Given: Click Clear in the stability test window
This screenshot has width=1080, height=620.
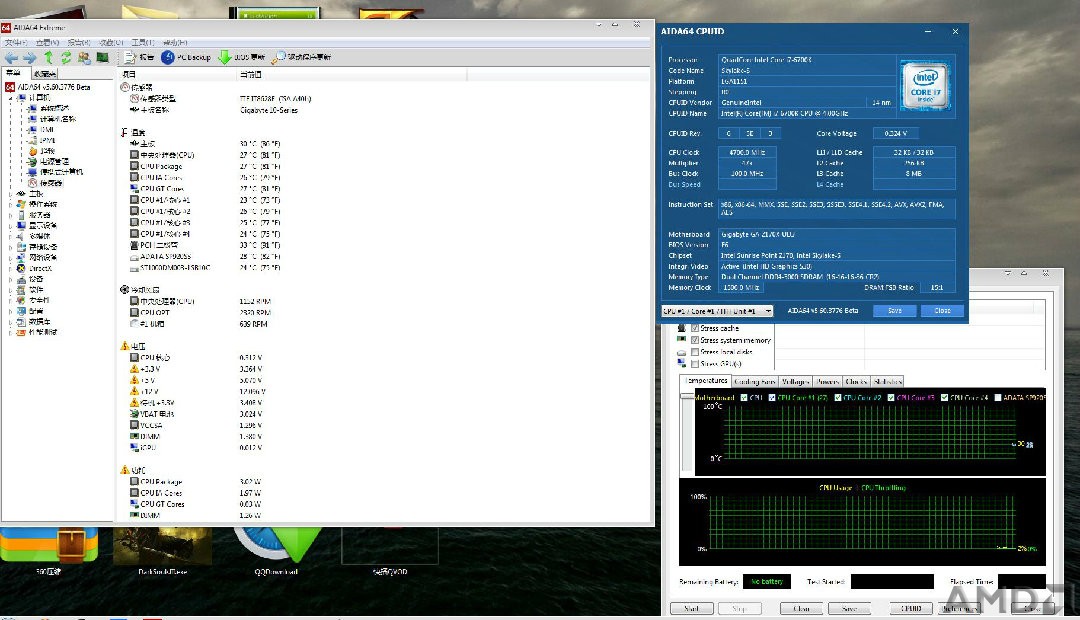Looking at the screenshot, I should (802, 608).
